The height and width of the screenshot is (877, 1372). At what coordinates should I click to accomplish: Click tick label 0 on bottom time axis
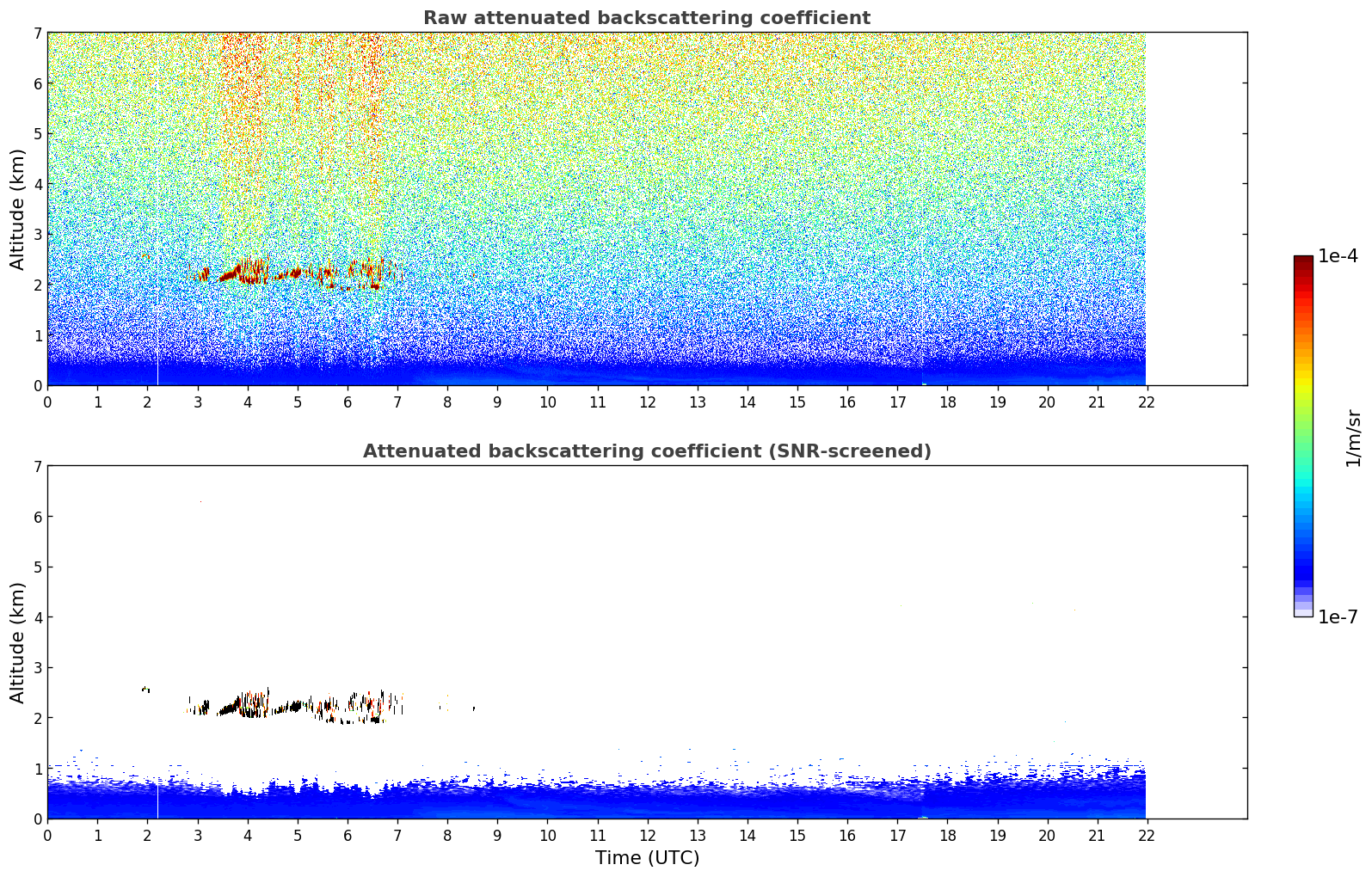click(47, 836)
